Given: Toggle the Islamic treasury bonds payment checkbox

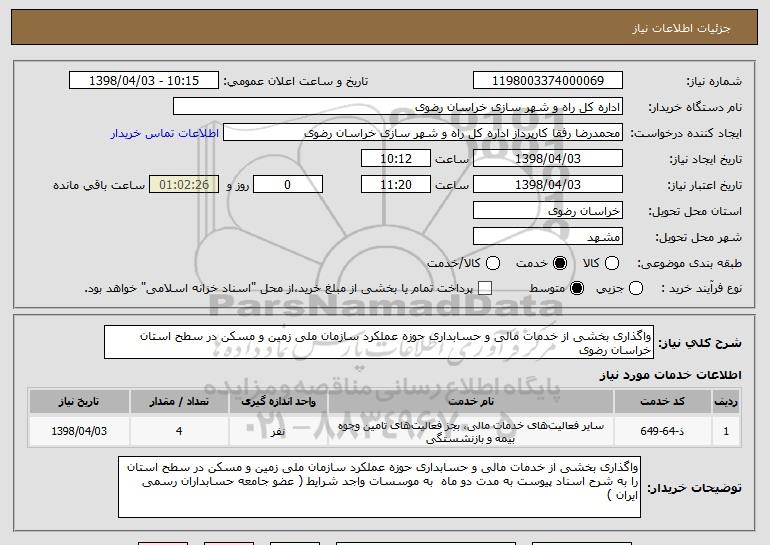Looking at the screenshot, I should click(485, 288).
